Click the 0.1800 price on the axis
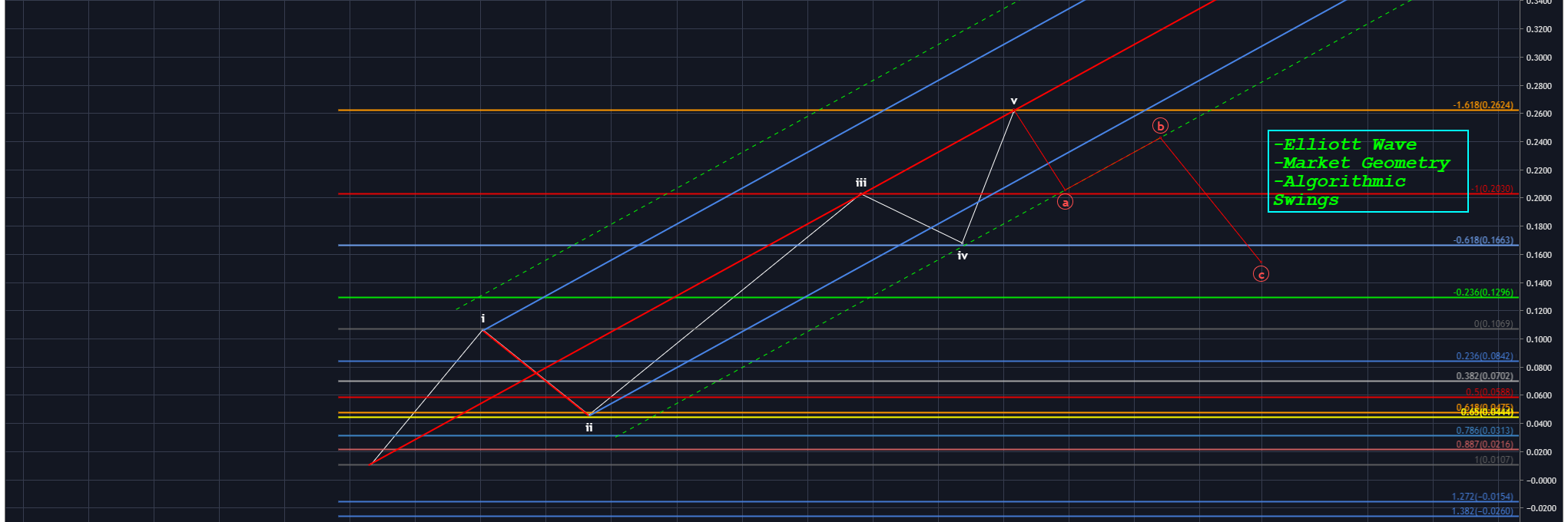The image size is (1568, 522). (1539, 226)
